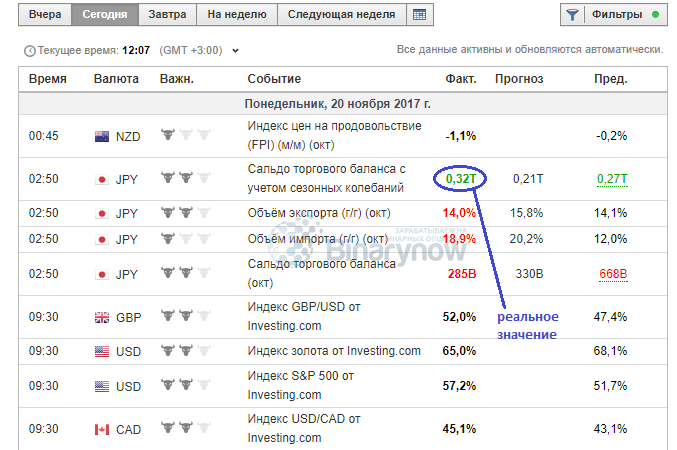Screen dimensions: 677x450
Task: Select the Сегодня tab
Action: (105, 15)
